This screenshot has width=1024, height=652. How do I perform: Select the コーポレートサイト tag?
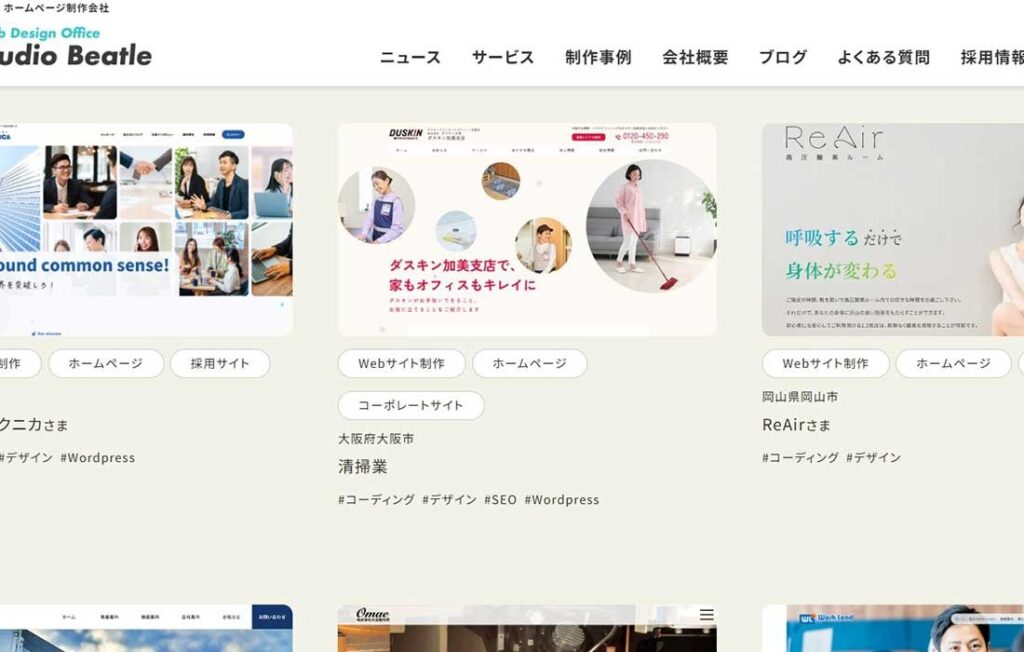coord(411,406)
